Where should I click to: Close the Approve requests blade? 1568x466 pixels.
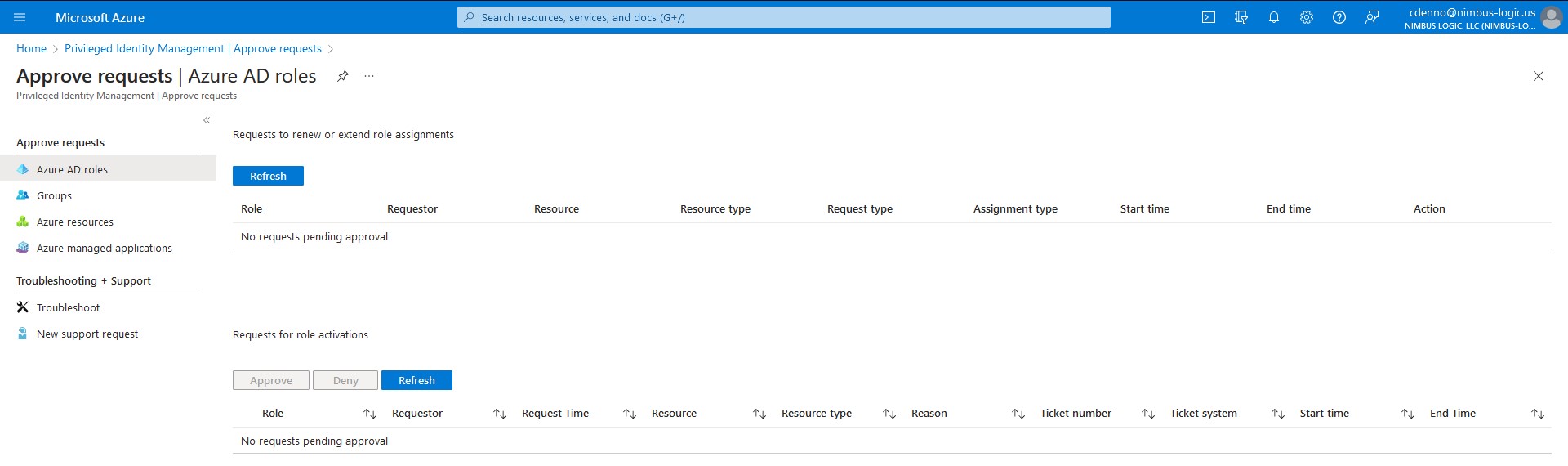[x=1539, y=76]
